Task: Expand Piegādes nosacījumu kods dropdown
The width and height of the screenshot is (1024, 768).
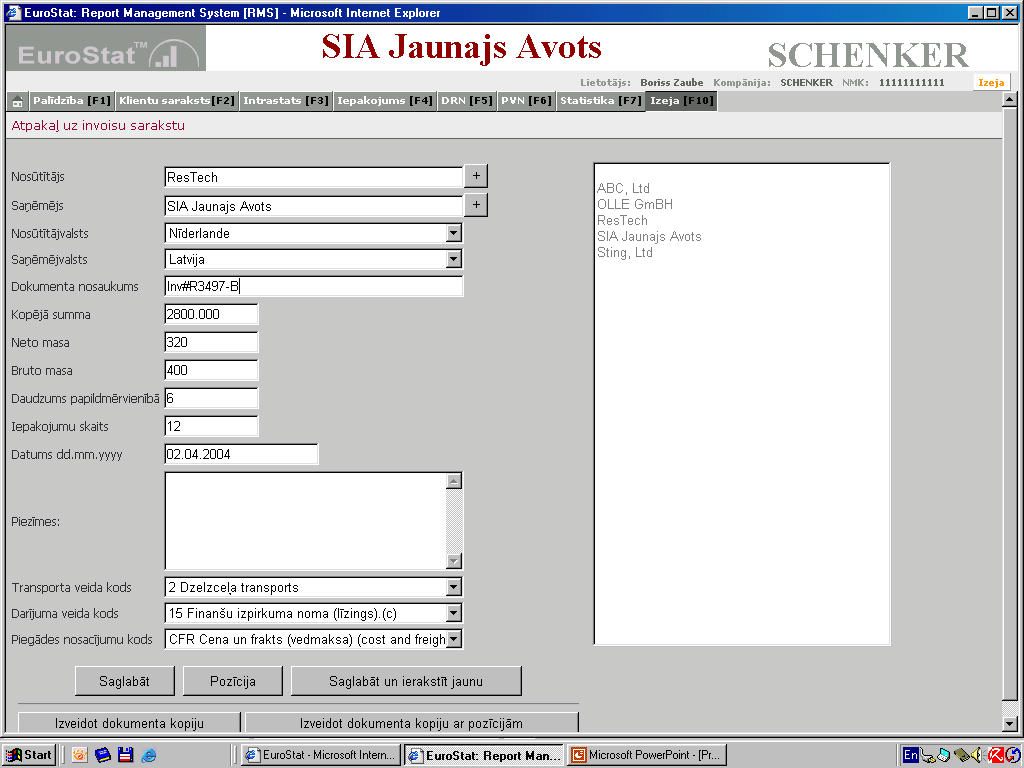Action: coord(453,639)
